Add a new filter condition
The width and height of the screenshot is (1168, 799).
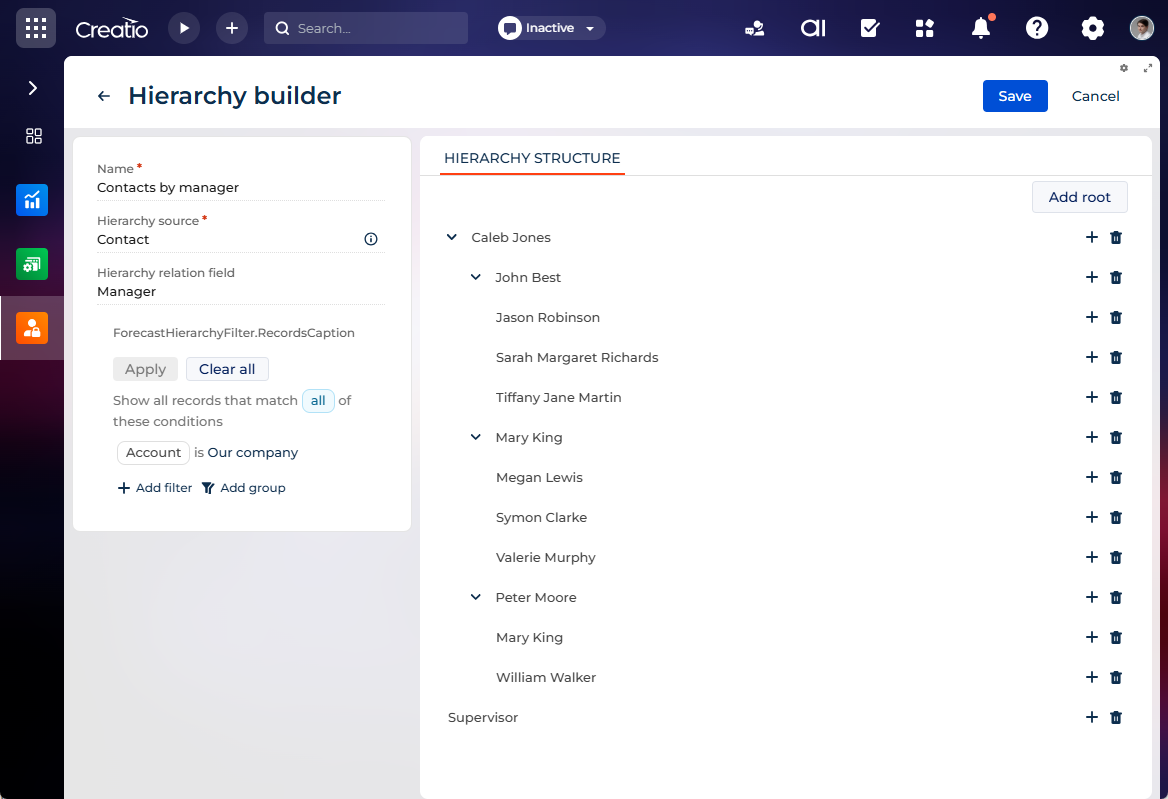(x=155, y=488)
